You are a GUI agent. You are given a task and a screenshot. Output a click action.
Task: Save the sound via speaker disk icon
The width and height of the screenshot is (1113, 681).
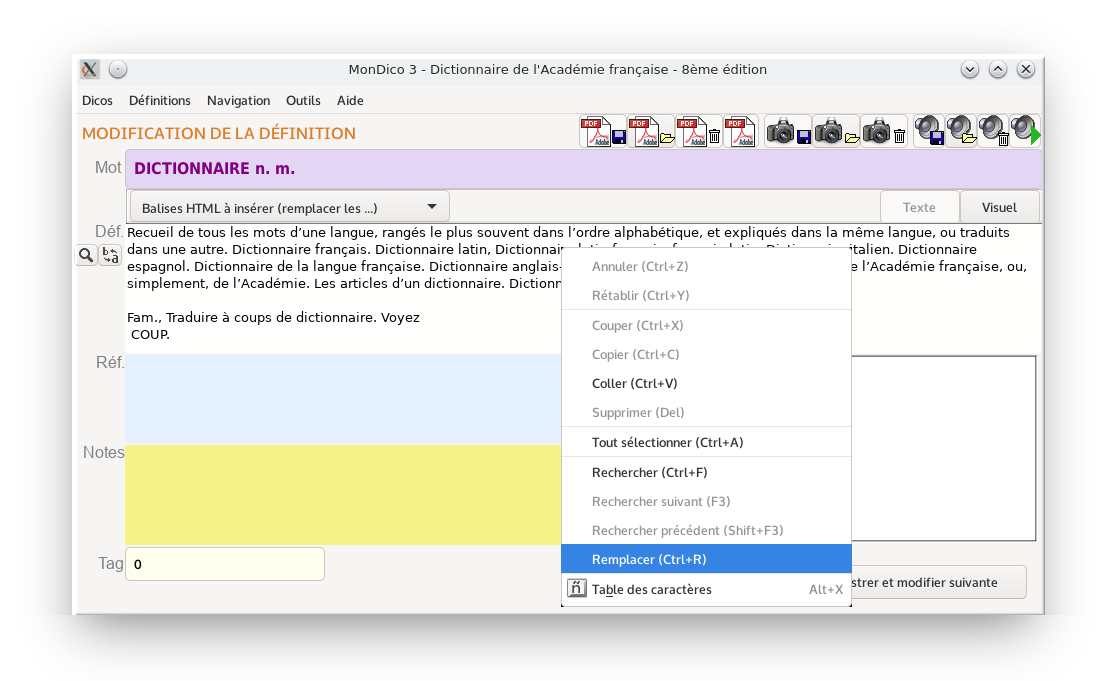pos(929,132)
